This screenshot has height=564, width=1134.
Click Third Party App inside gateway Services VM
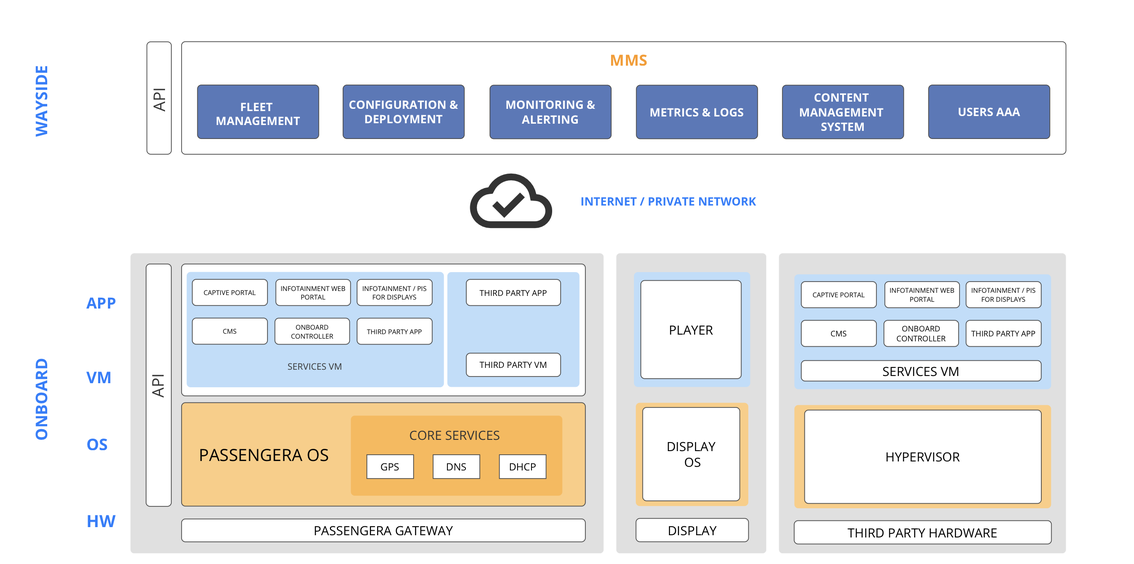pyautogui.click(x=395, y=331)
